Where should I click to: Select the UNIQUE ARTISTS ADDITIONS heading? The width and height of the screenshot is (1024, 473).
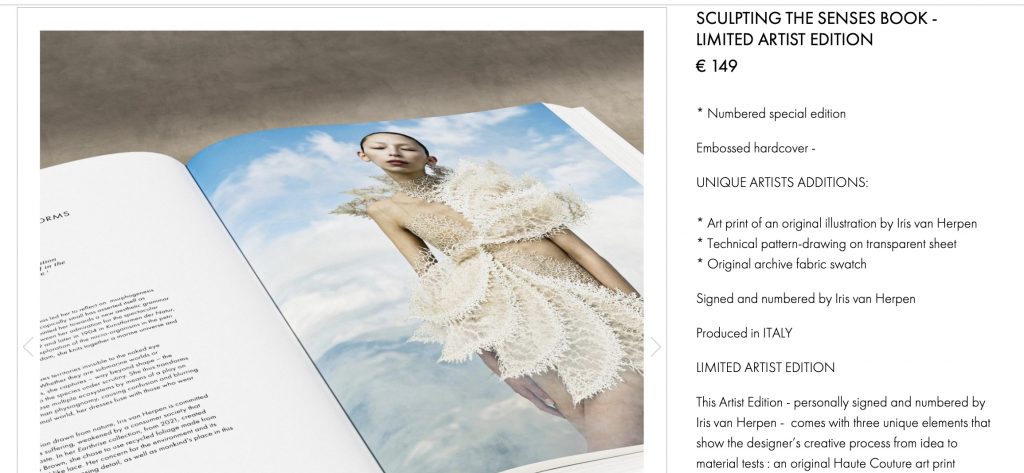coord(782,182)
